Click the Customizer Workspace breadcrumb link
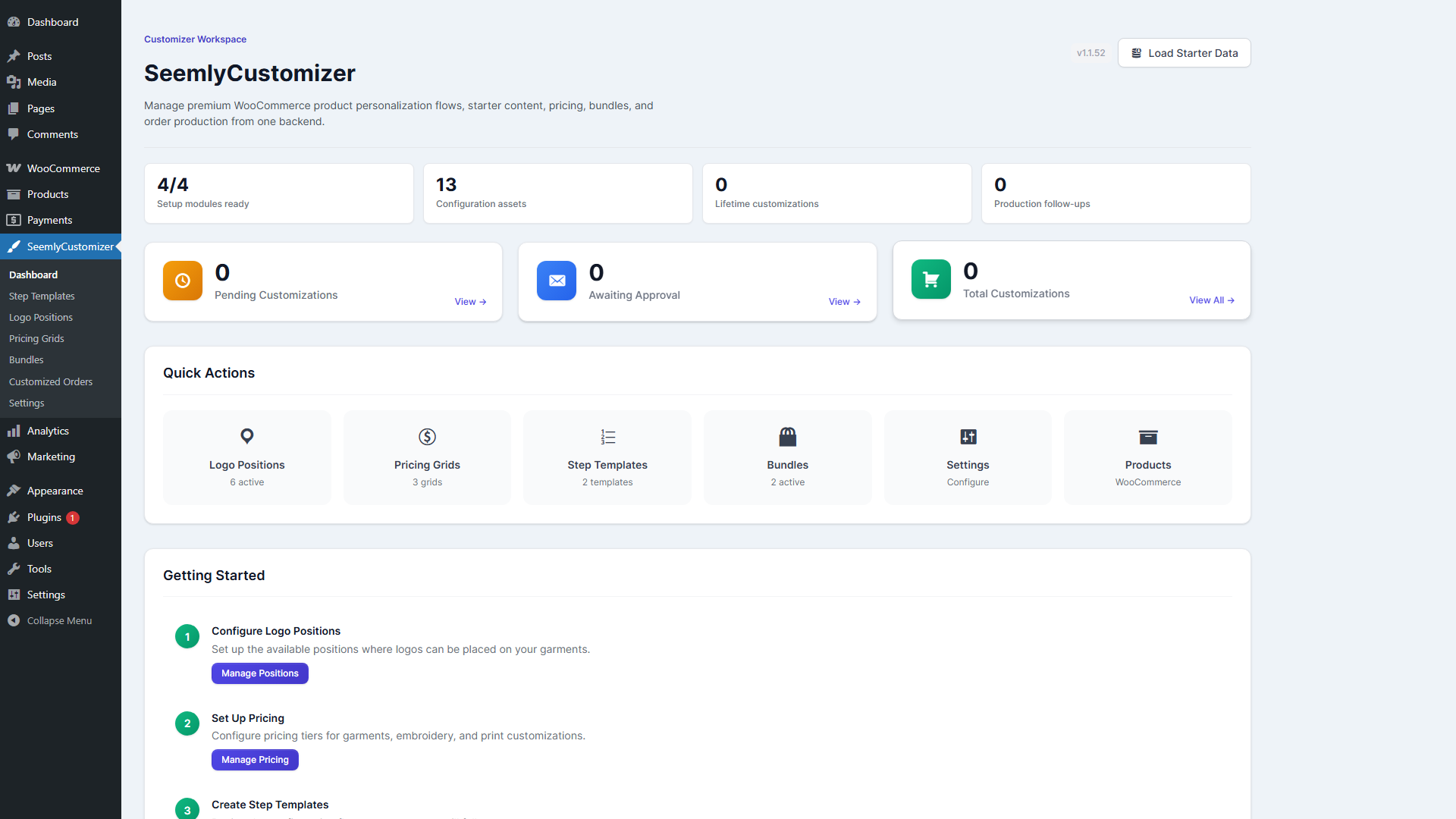The height and width of the screenshot is (819, 1456). coord(195,39)
